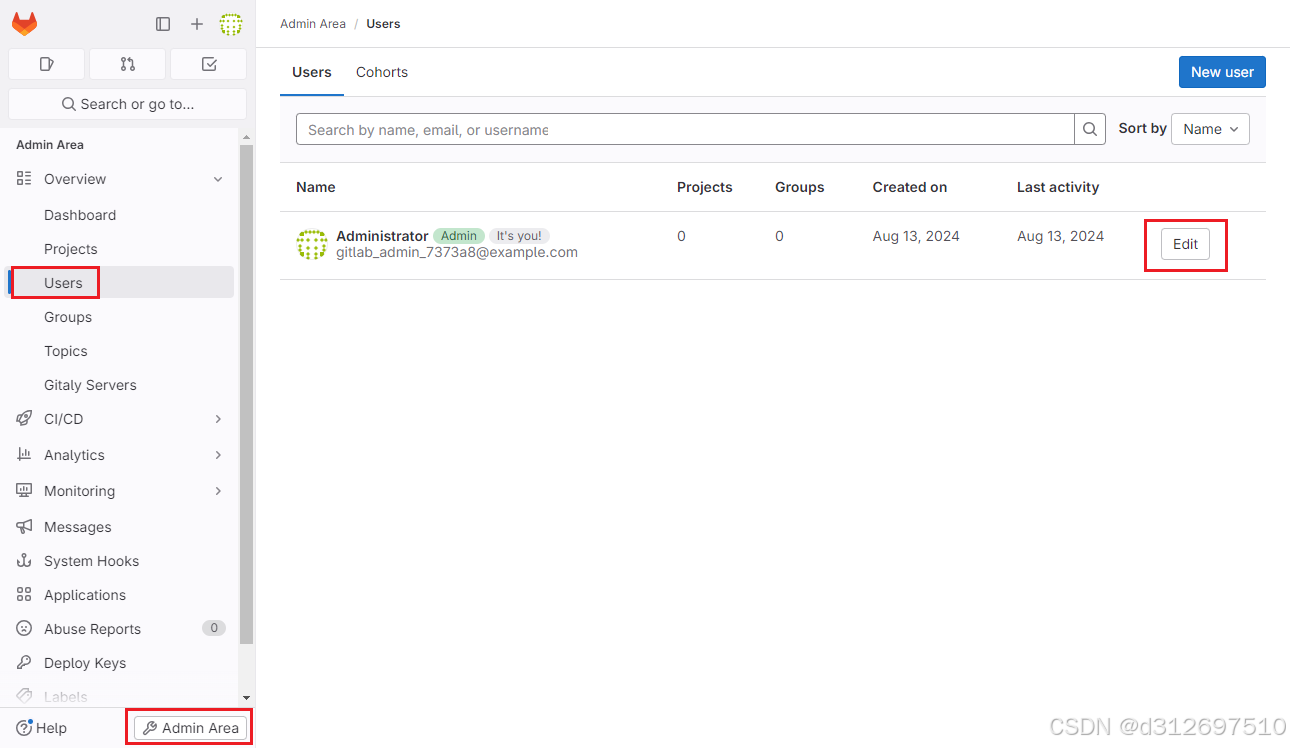Open Groups in the sidebar
1290x748 pixels.
68,317
